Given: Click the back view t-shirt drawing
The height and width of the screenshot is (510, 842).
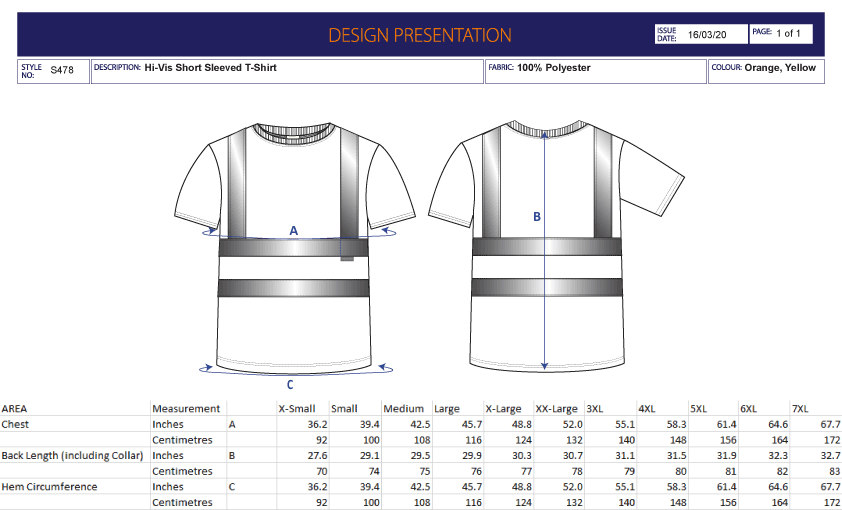Looking at the screenshot, I should point(556,246).
